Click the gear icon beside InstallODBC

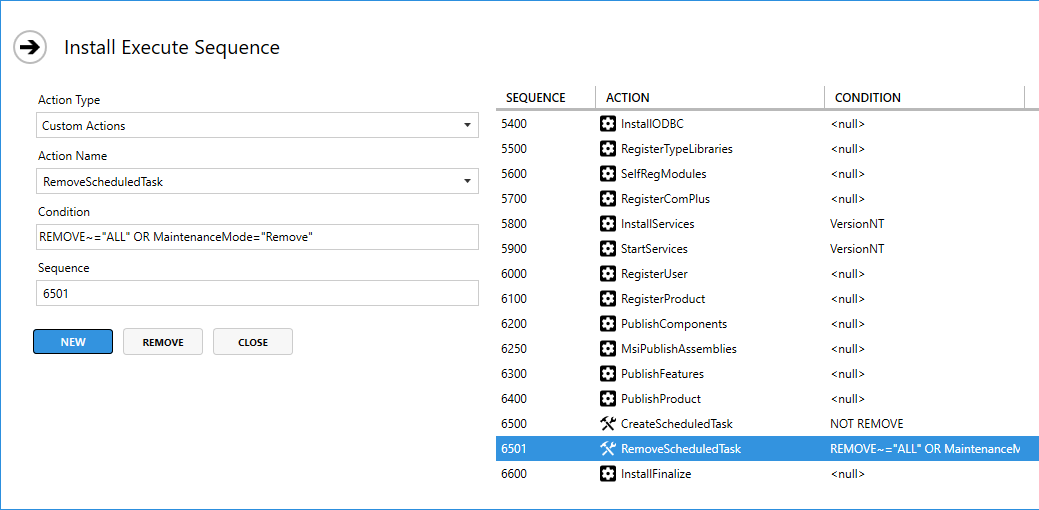607,124
